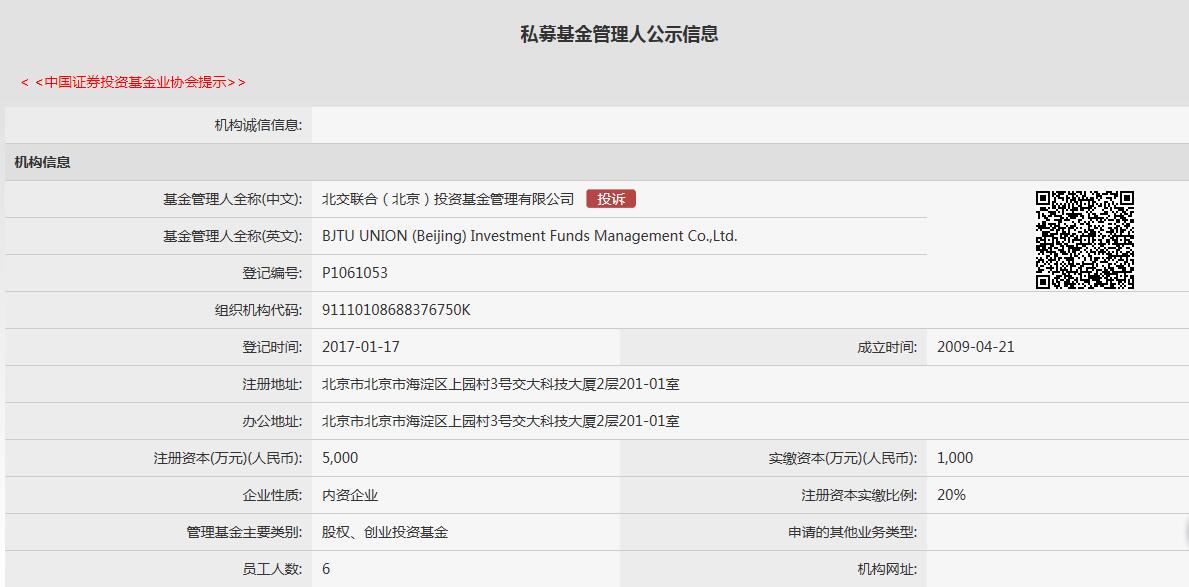Click the employee count value 6

coord(326,569)
